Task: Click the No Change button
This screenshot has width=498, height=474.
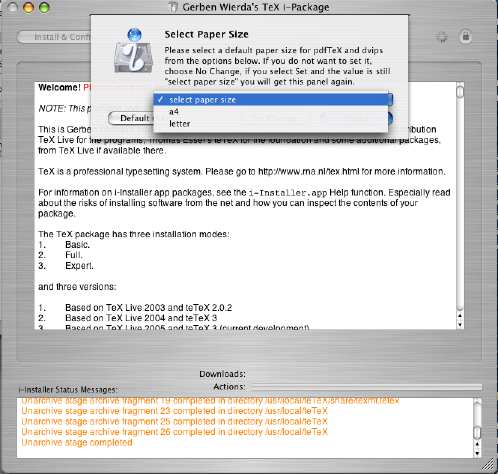Action: pos(275,118)
